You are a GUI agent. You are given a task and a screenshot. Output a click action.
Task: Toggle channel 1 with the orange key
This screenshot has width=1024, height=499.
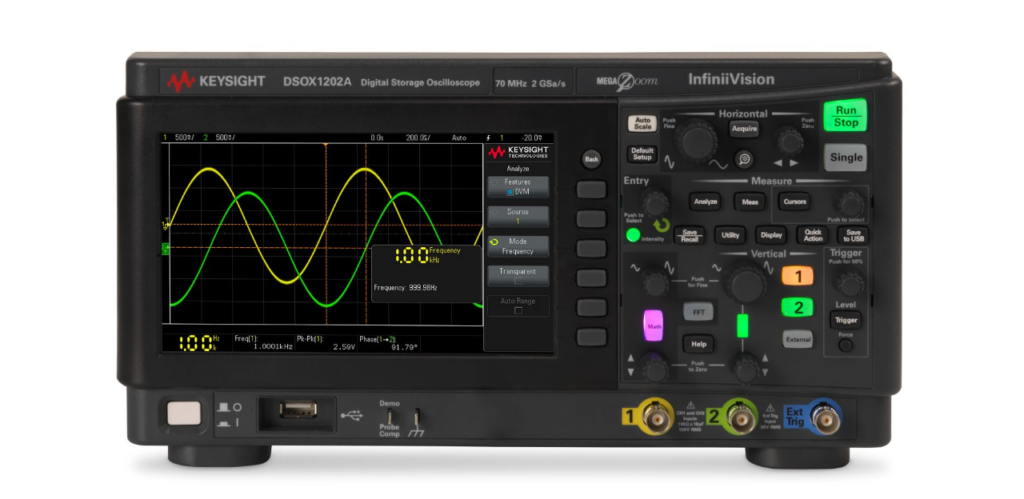(797, 276)
